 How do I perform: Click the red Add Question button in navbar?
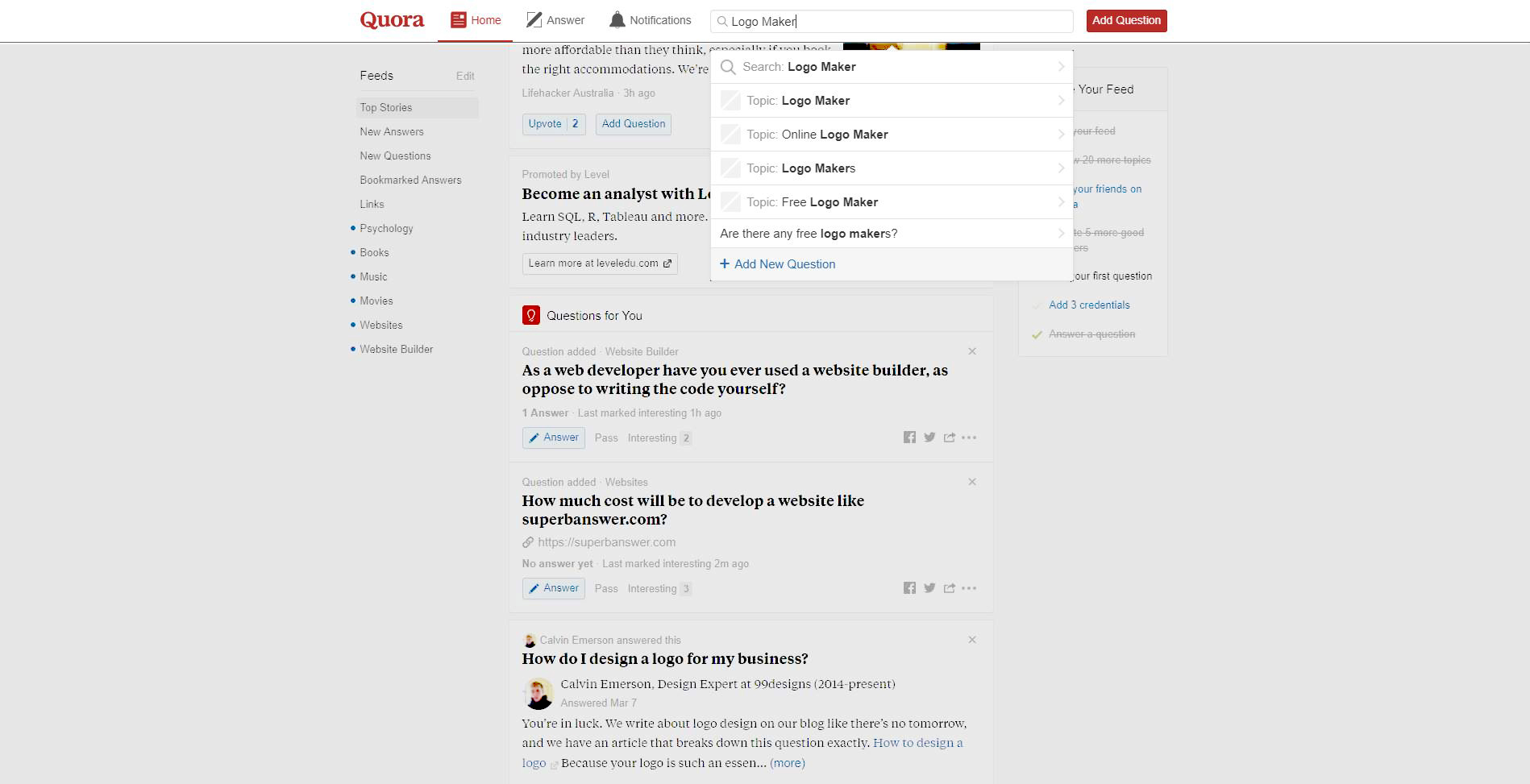coord(1126,21)
